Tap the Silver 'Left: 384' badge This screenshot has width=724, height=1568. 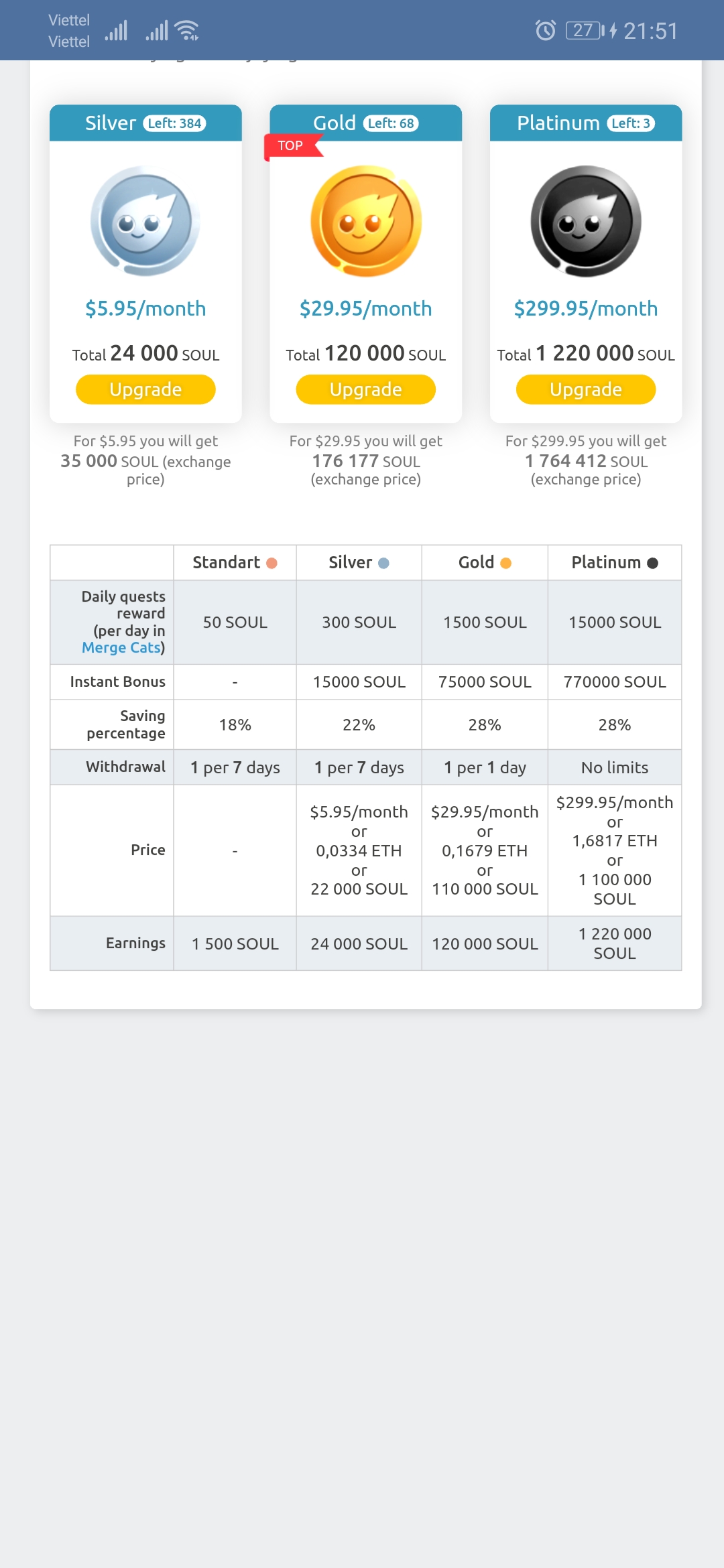point(174,123)
